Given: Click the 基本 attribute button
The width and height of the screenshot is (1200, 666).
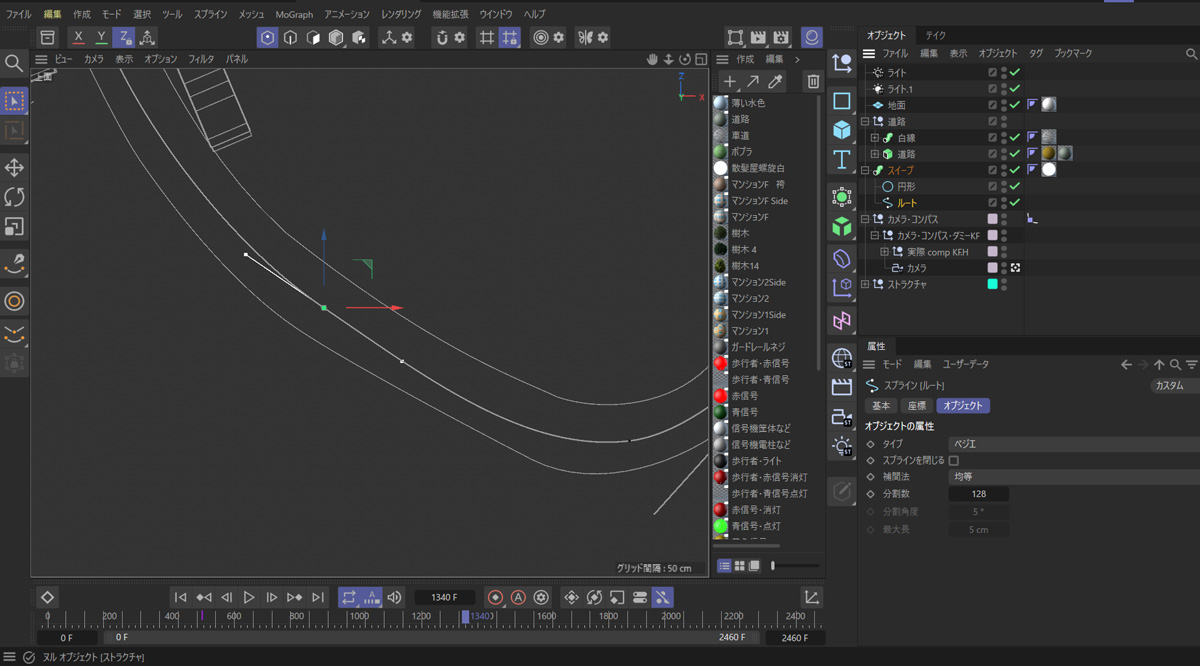Looking at the screenshot, I should 881,406.
